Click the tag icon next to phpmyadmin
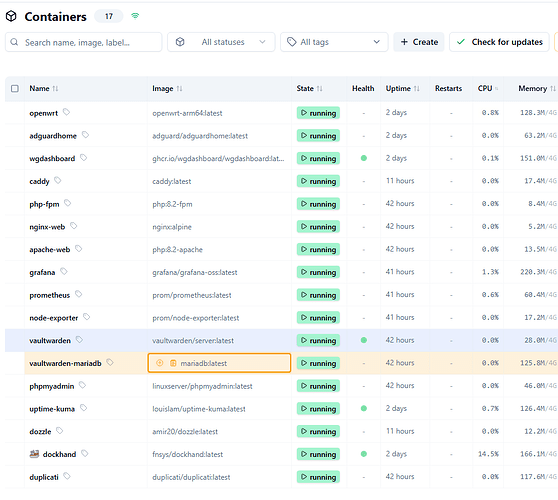Viewport: 558px width, 500px height. [83, 385]
